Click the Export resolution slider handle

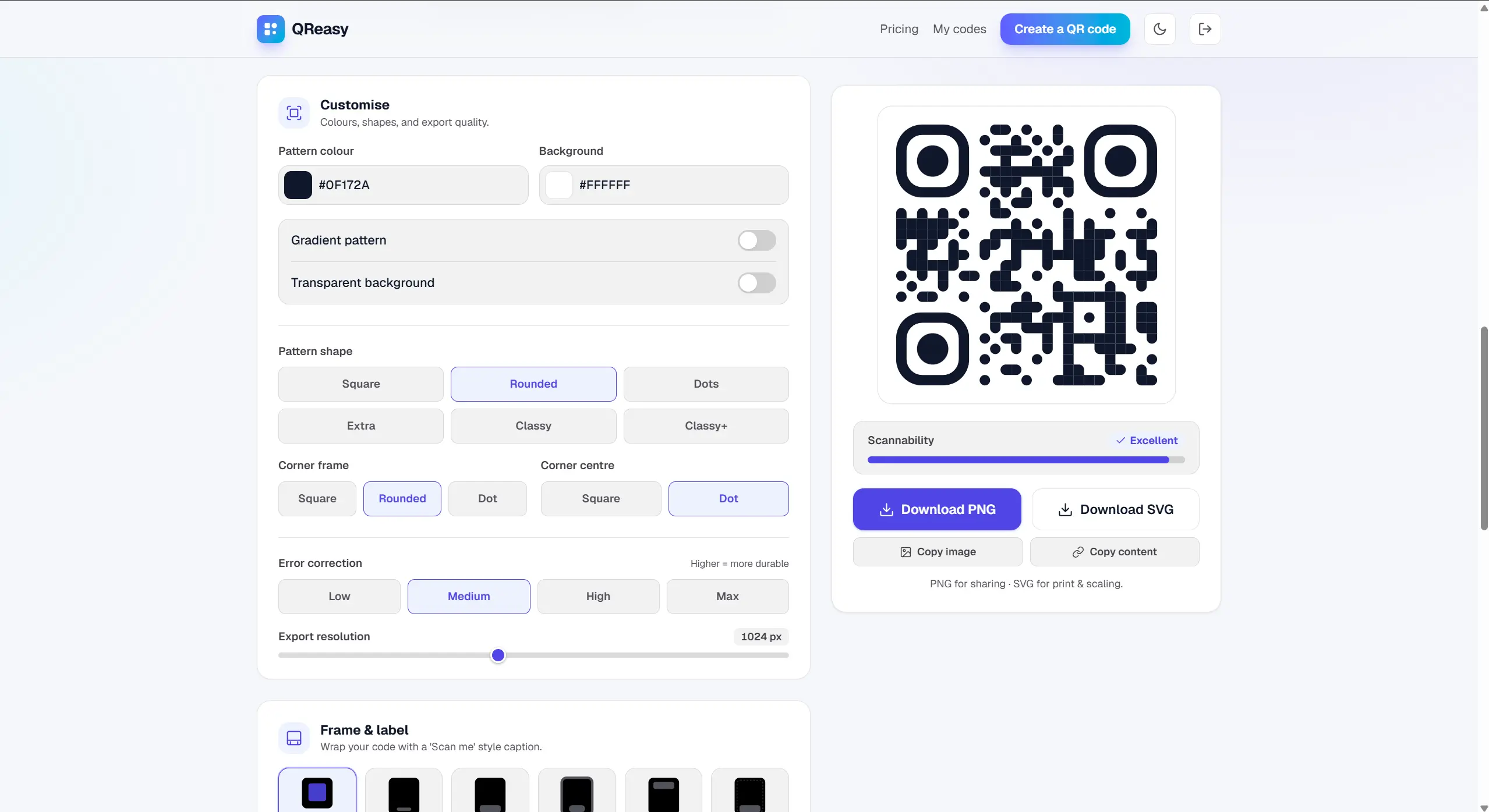pyautogui.click(x=498, y=655)
